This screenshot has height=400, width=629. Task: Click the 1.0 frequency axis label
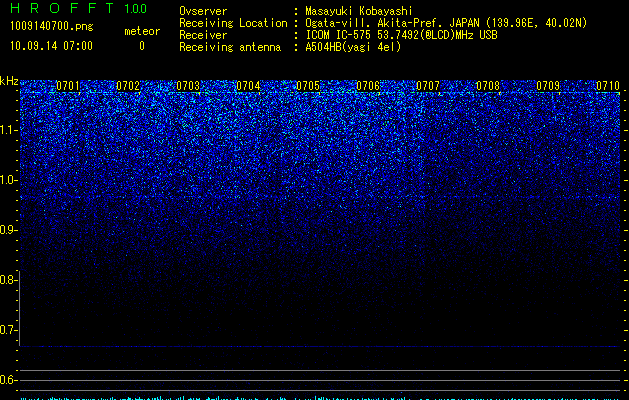tap(9, 180)
